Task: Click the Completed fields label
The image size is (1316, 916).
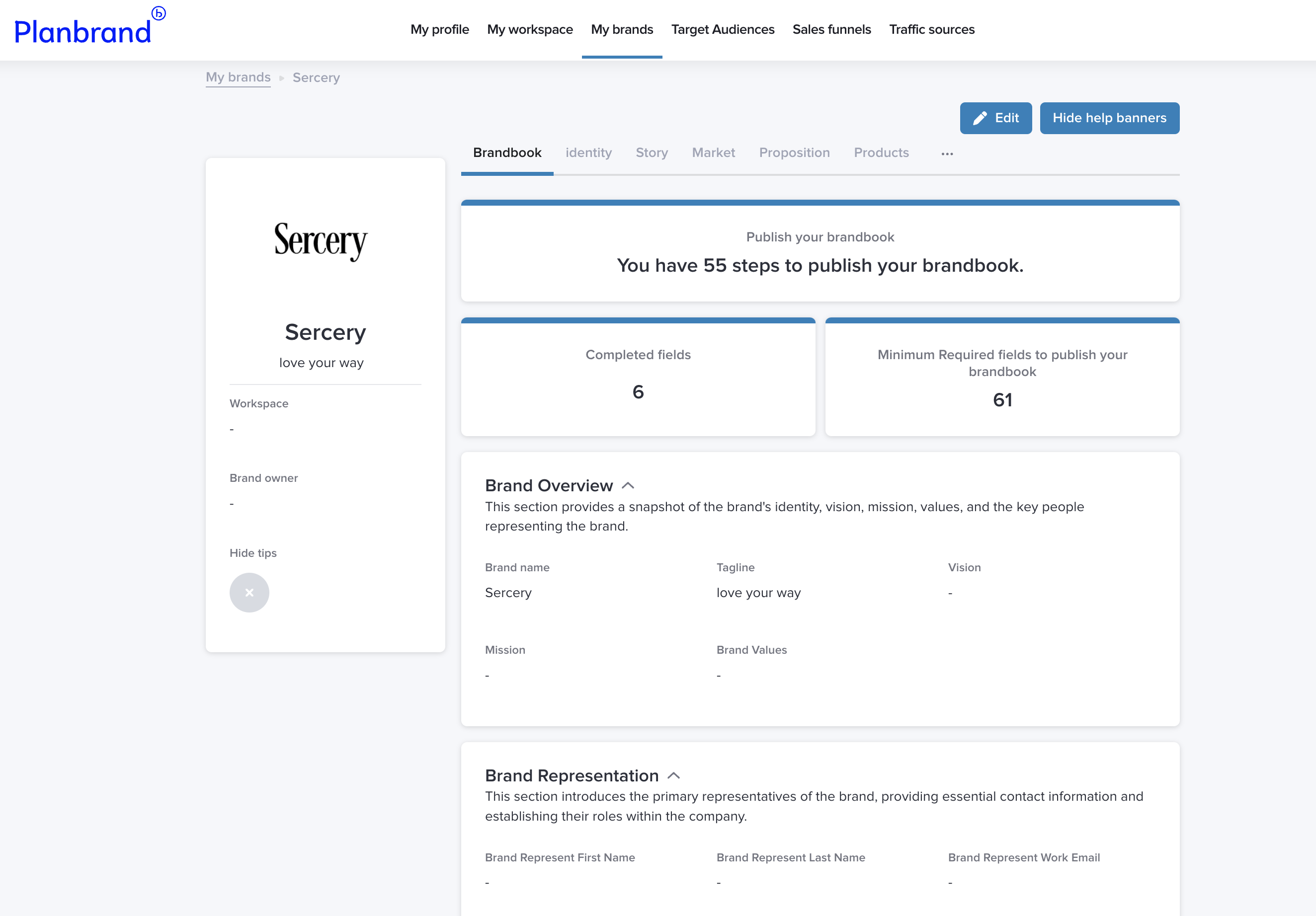Action: pyautogui.click(x=638, y=355)
